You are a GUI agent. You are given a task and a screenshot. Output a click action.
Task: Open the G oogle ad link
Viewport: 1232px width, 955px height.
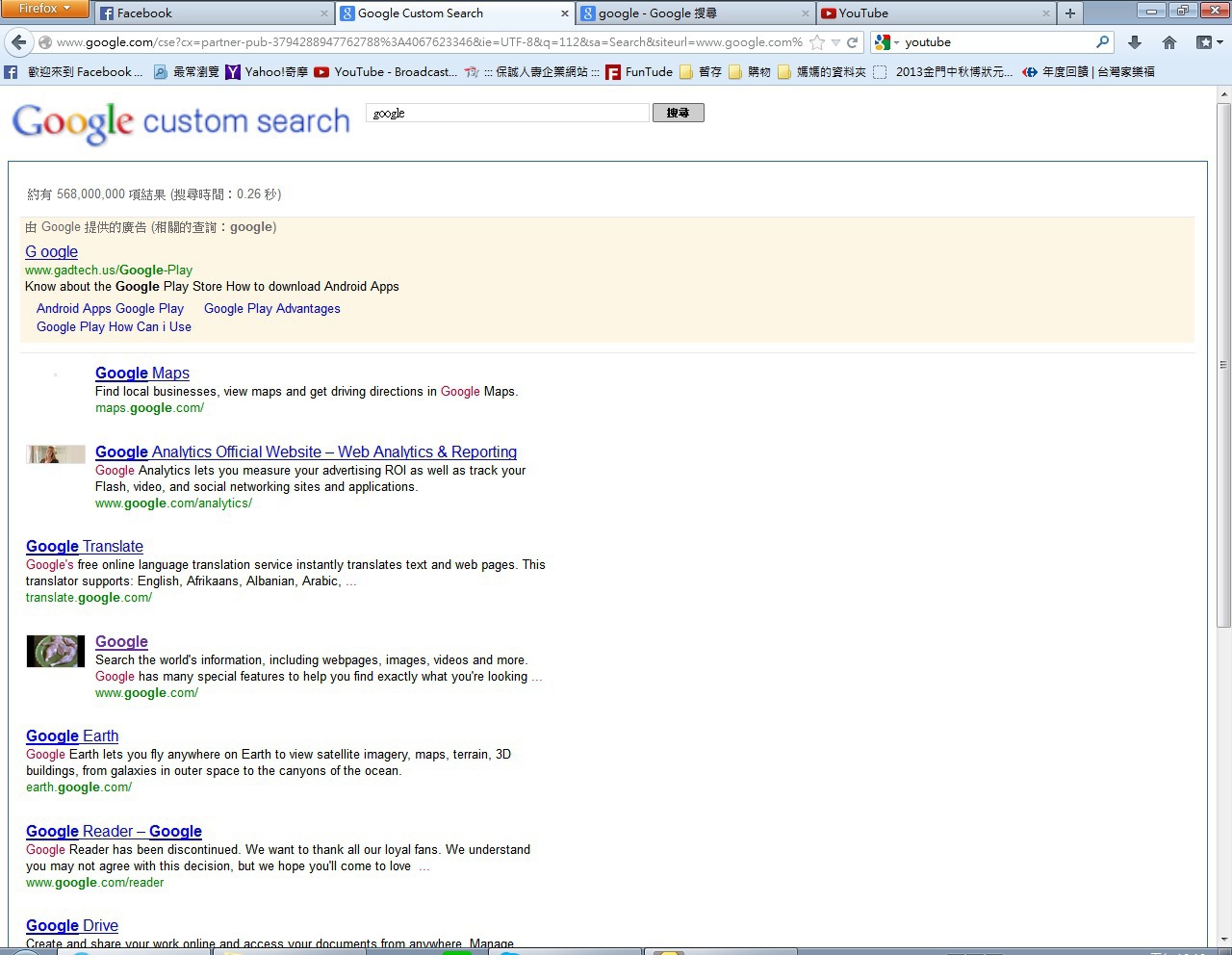click(x=52, y=252)
